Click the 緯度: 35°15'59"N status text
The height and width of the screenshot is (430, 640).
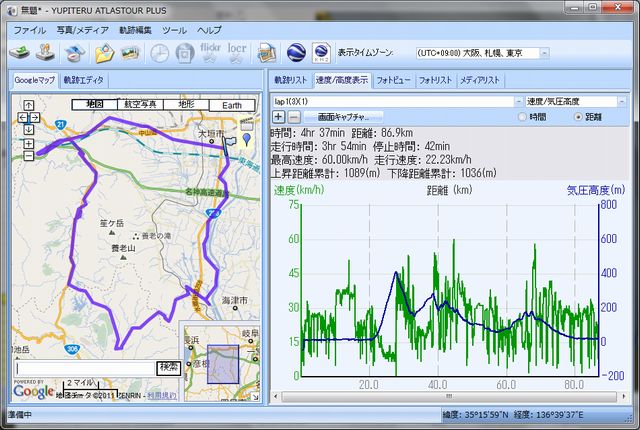(476, 415)
